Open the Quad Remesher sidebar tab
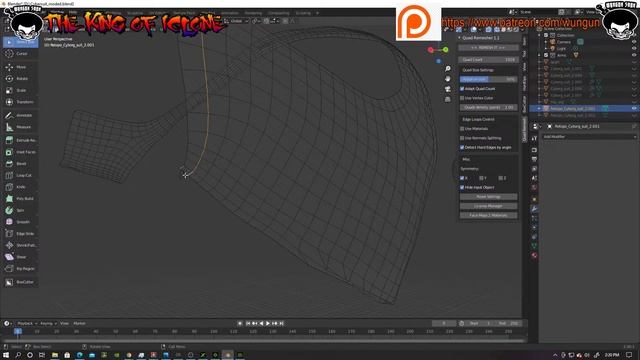640x360 pixels. (x=524, y=129)
